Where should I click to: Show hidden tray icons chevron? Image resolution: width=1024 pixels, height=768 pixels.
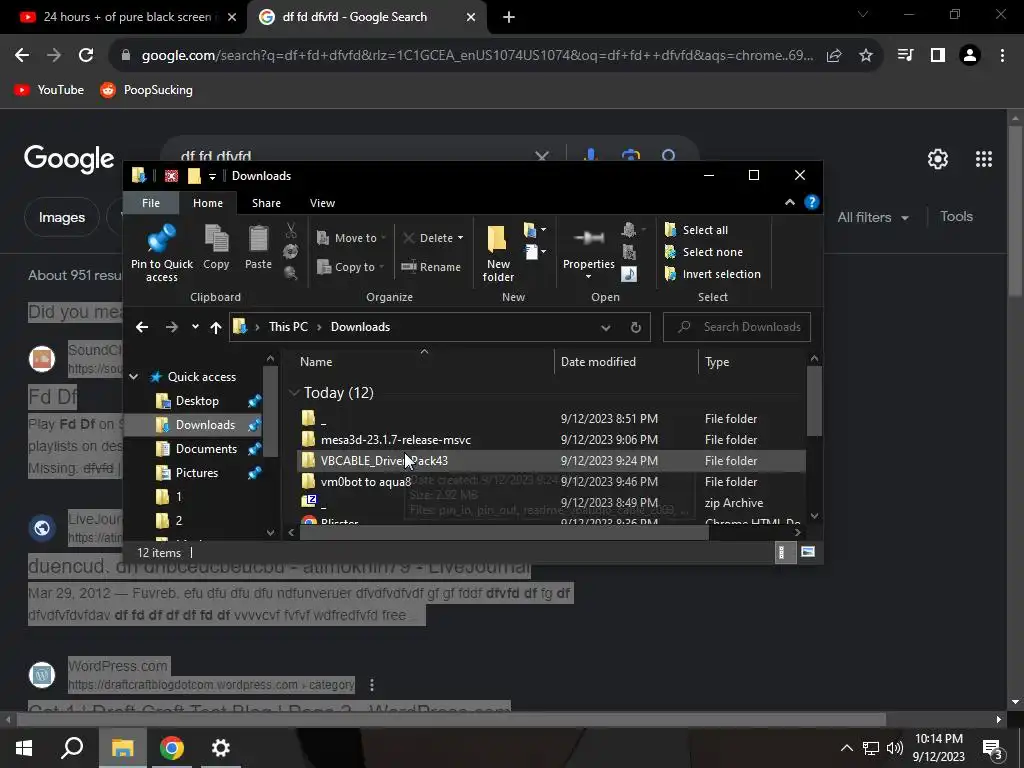coord(846,748)
